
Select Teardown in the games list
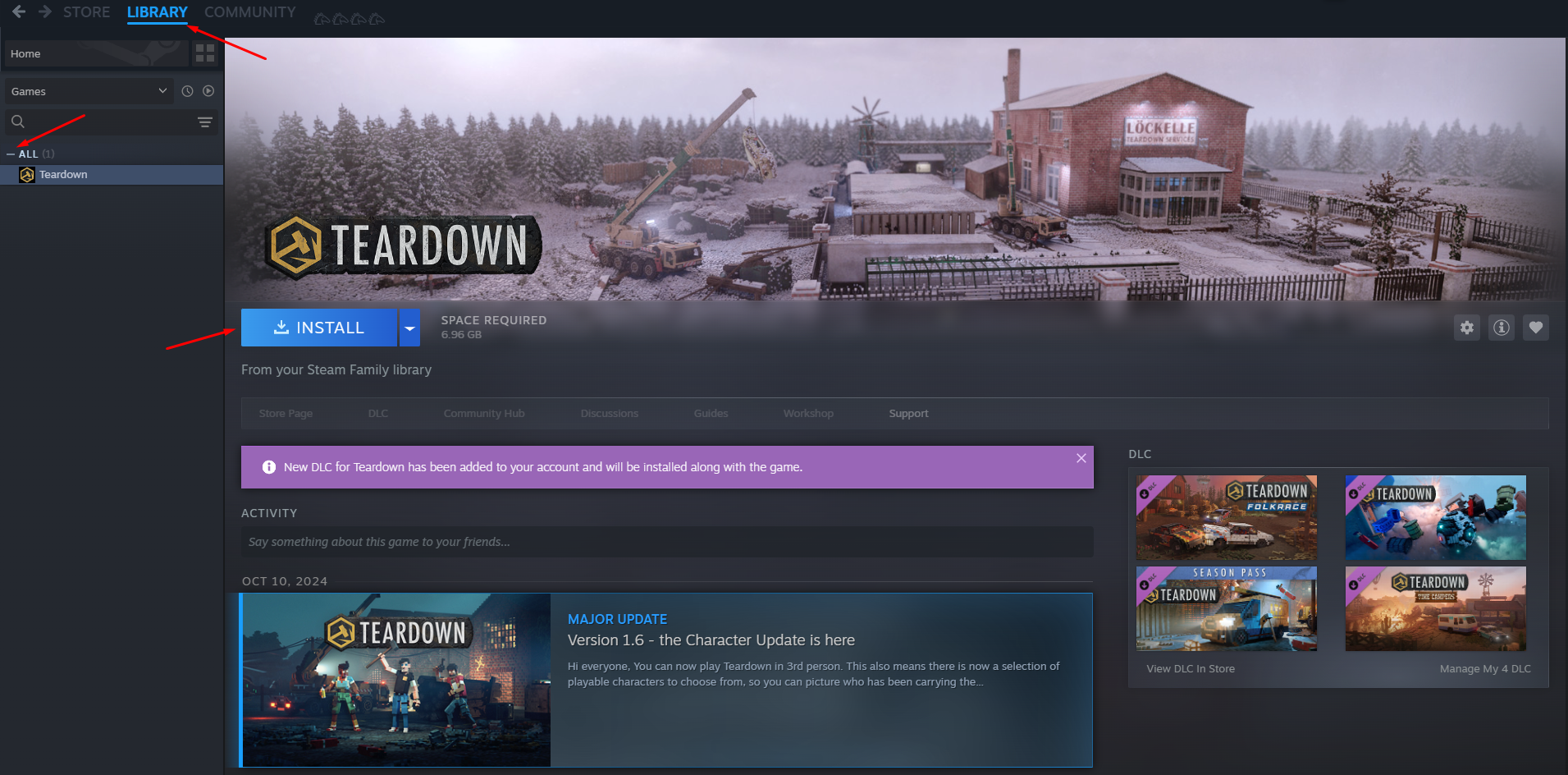63,175
